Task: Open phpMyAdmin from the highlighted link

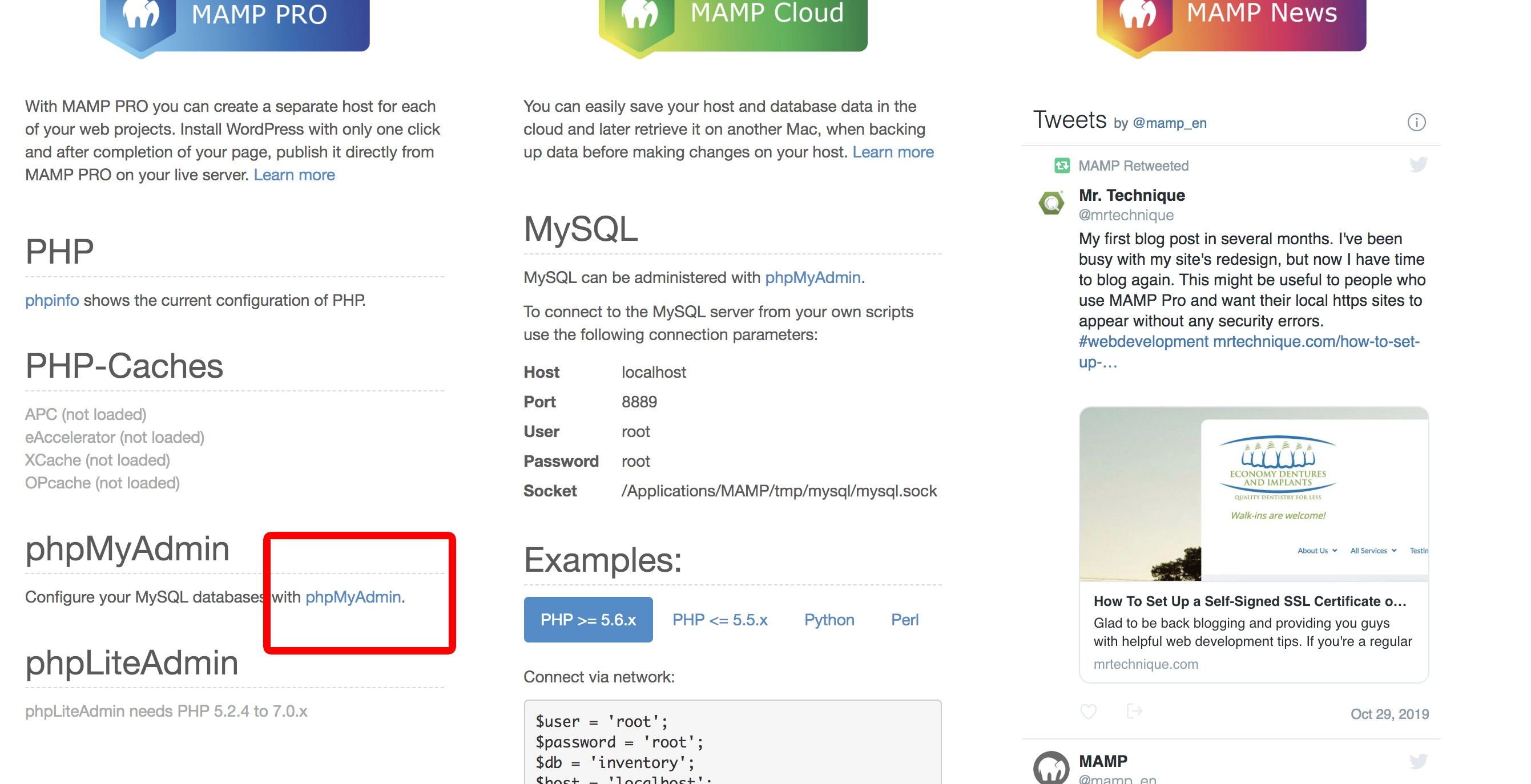Action: 353,598
